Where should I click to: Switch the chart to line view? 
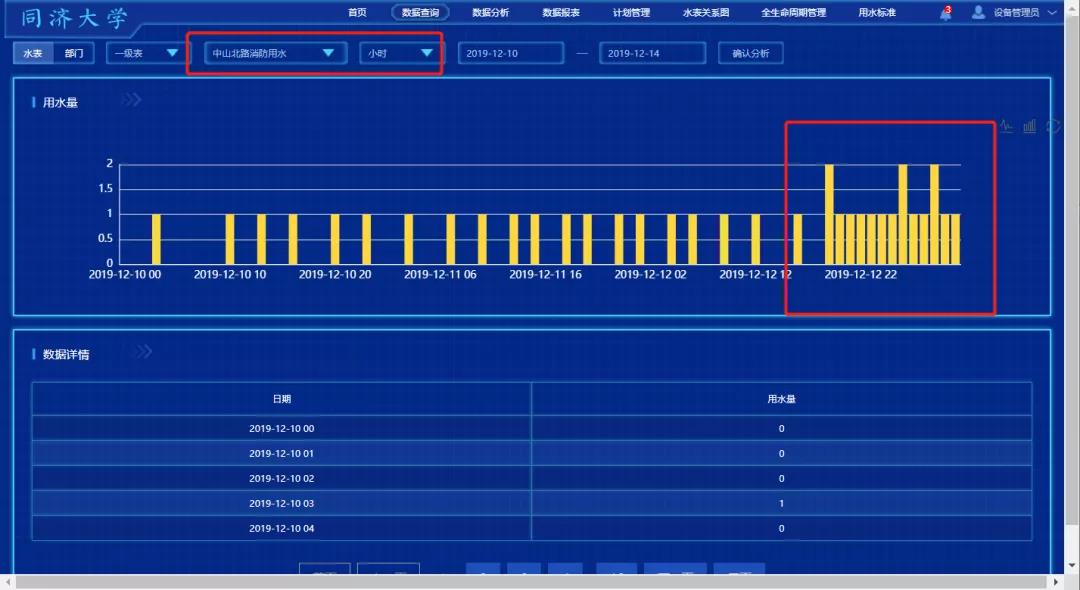pos(1006,127)
